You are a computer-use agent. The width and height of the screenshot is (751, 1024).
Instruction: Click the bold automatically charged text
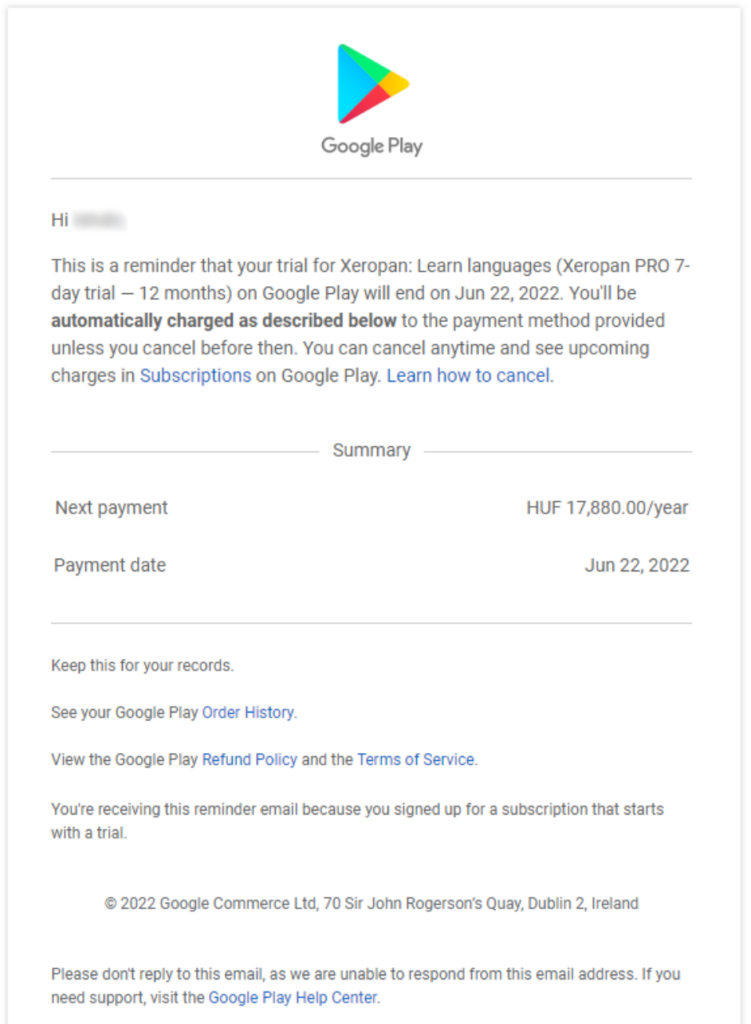tap(224, 321)
